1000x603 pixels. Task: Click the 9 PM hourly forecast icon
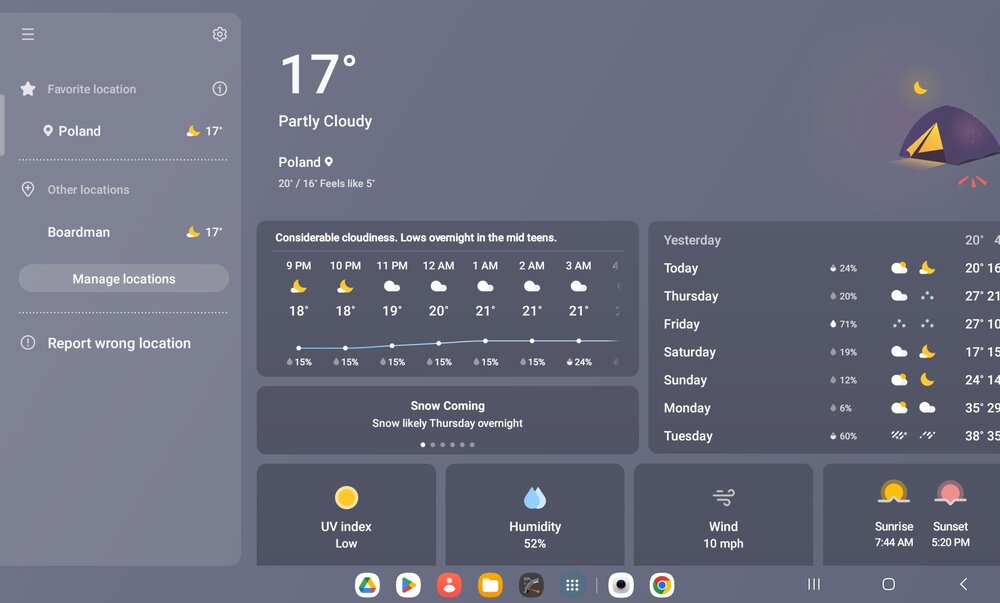click(298, 287)
